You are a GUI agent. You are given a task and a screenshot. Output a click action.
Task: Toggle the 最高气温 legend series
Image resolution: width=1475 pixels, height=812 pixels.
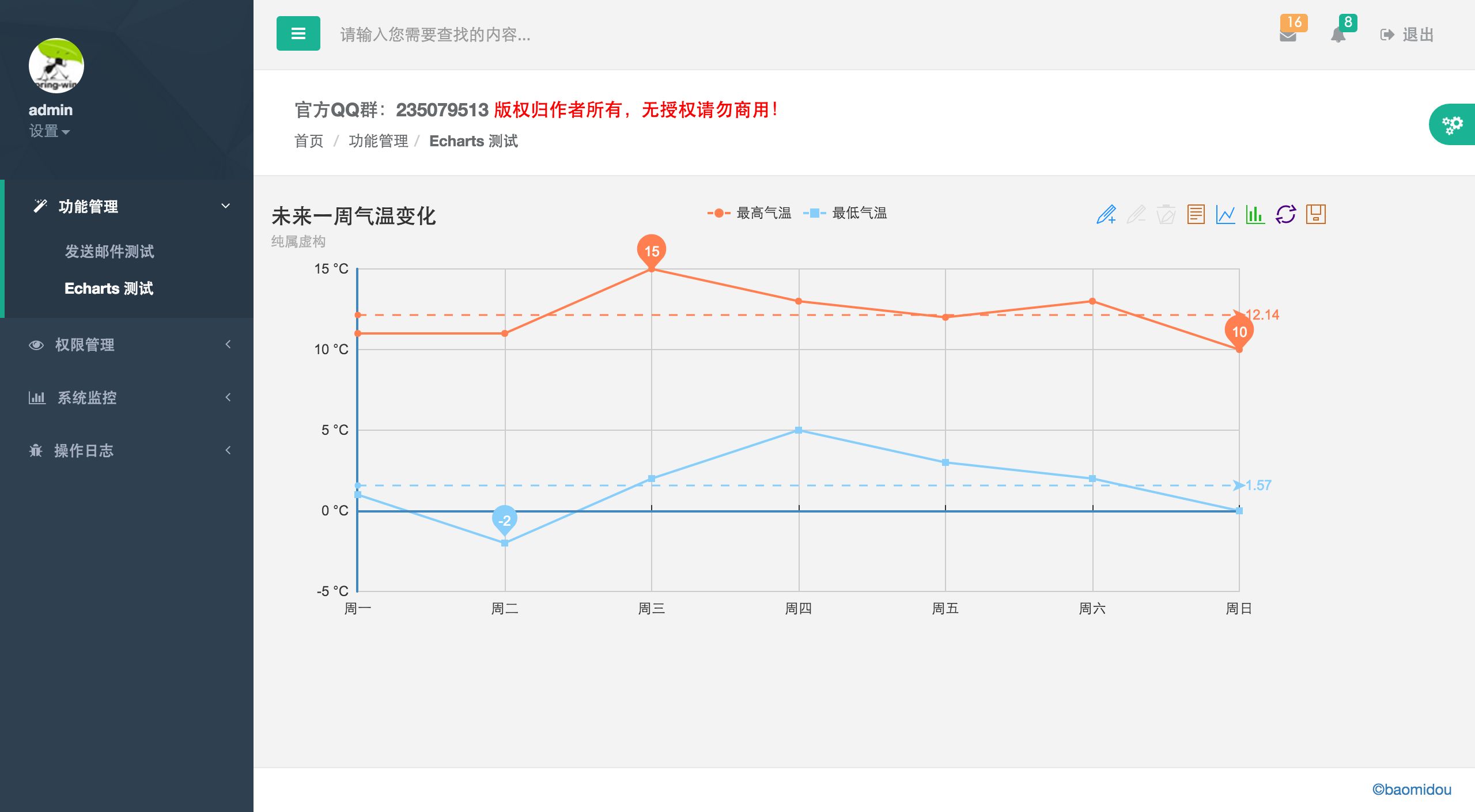coord(750,213)
